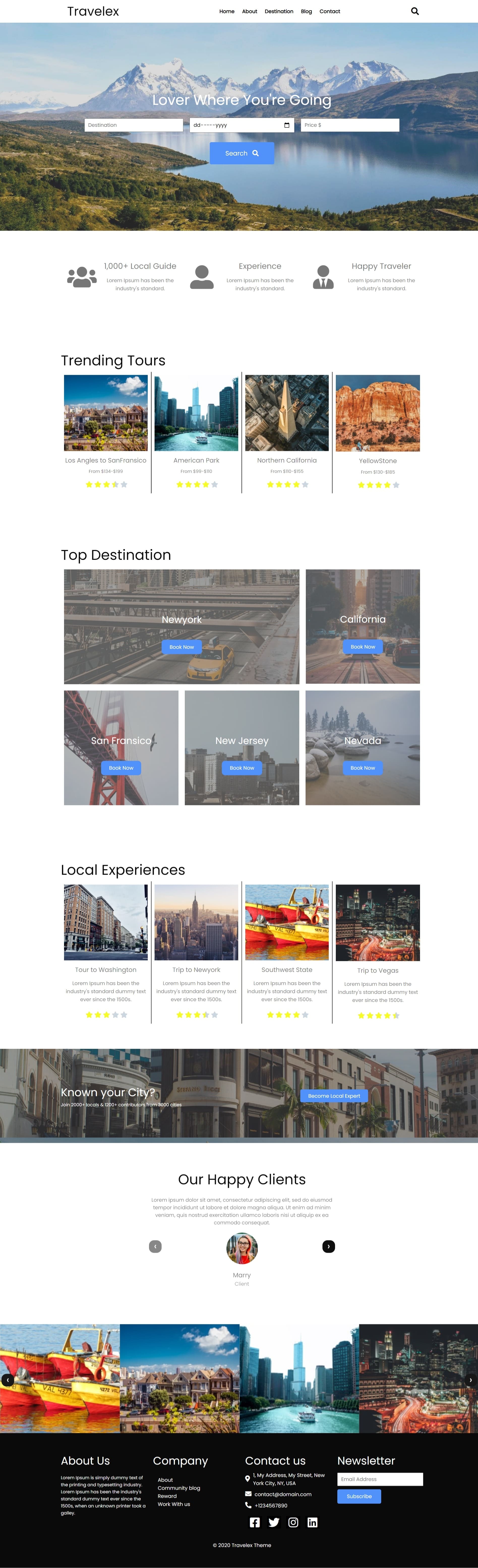Open Trip to Newyork image
Image resolution: width=478 pixels, height=1568 pixels.
pyautogui.click(x=197, y=922)
